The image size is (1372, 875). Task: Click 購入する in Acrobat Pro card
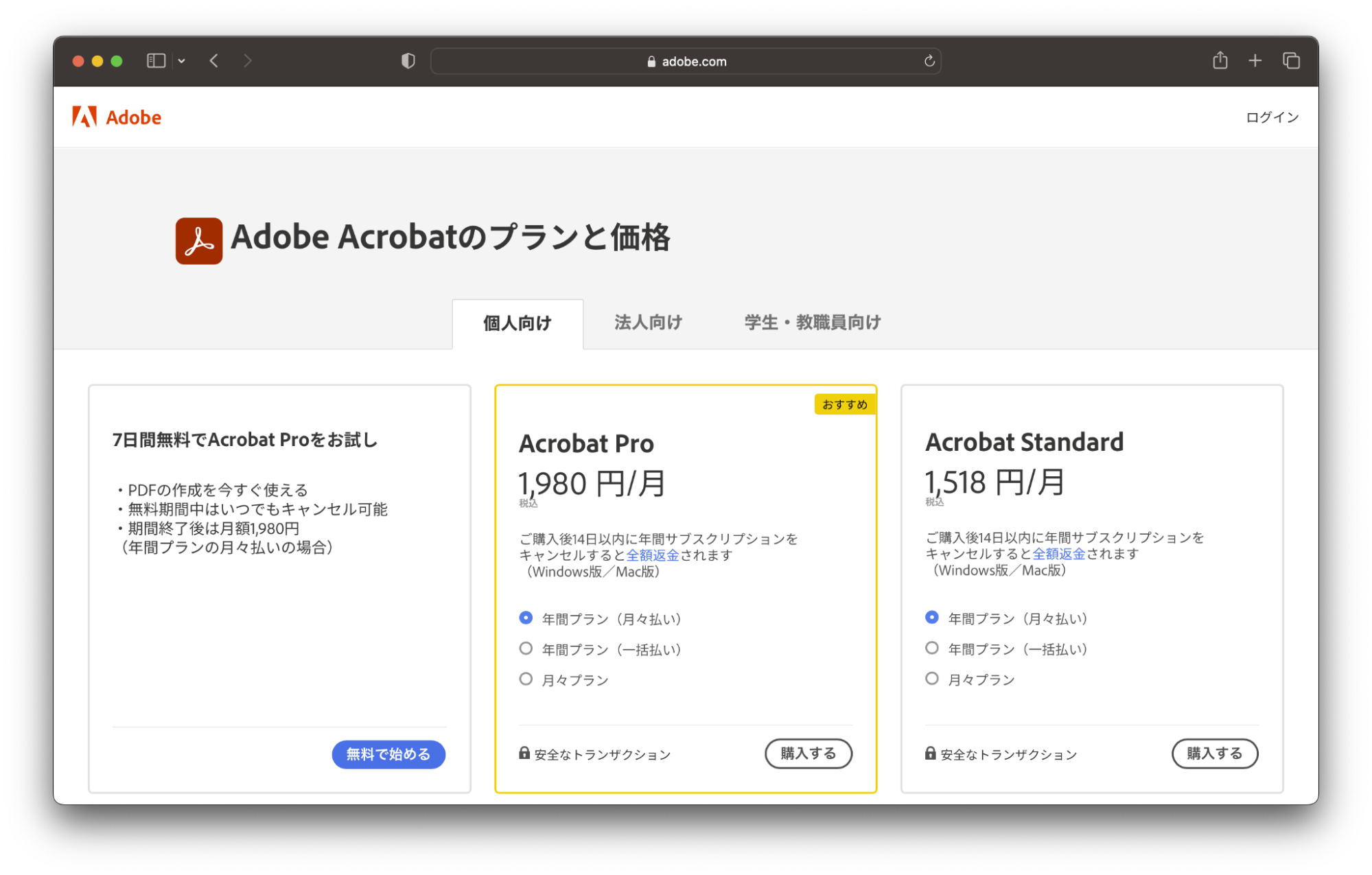coord(809,754)
